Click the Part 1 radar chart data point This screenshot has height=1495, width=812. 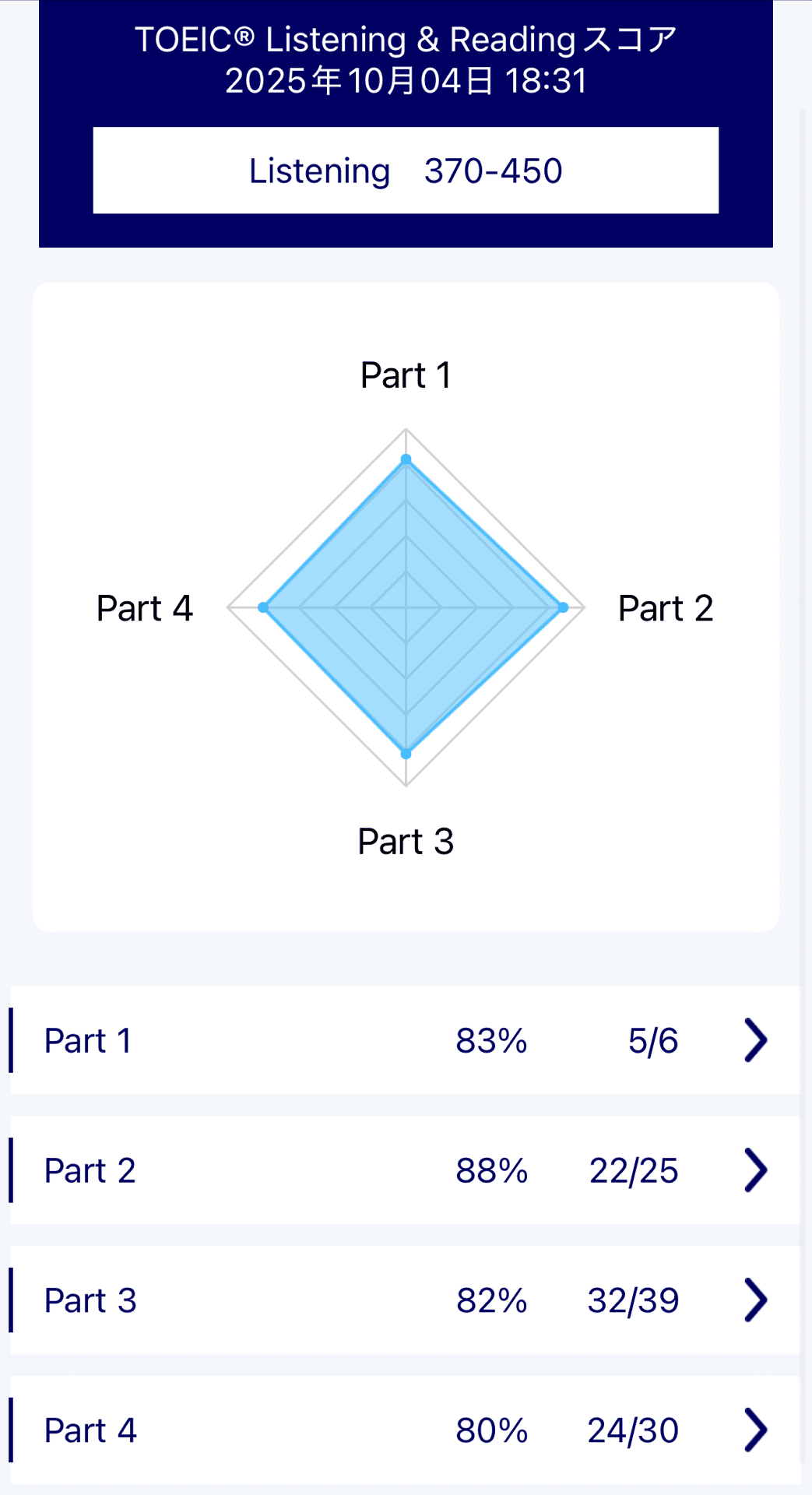click(x=406, y=459)
